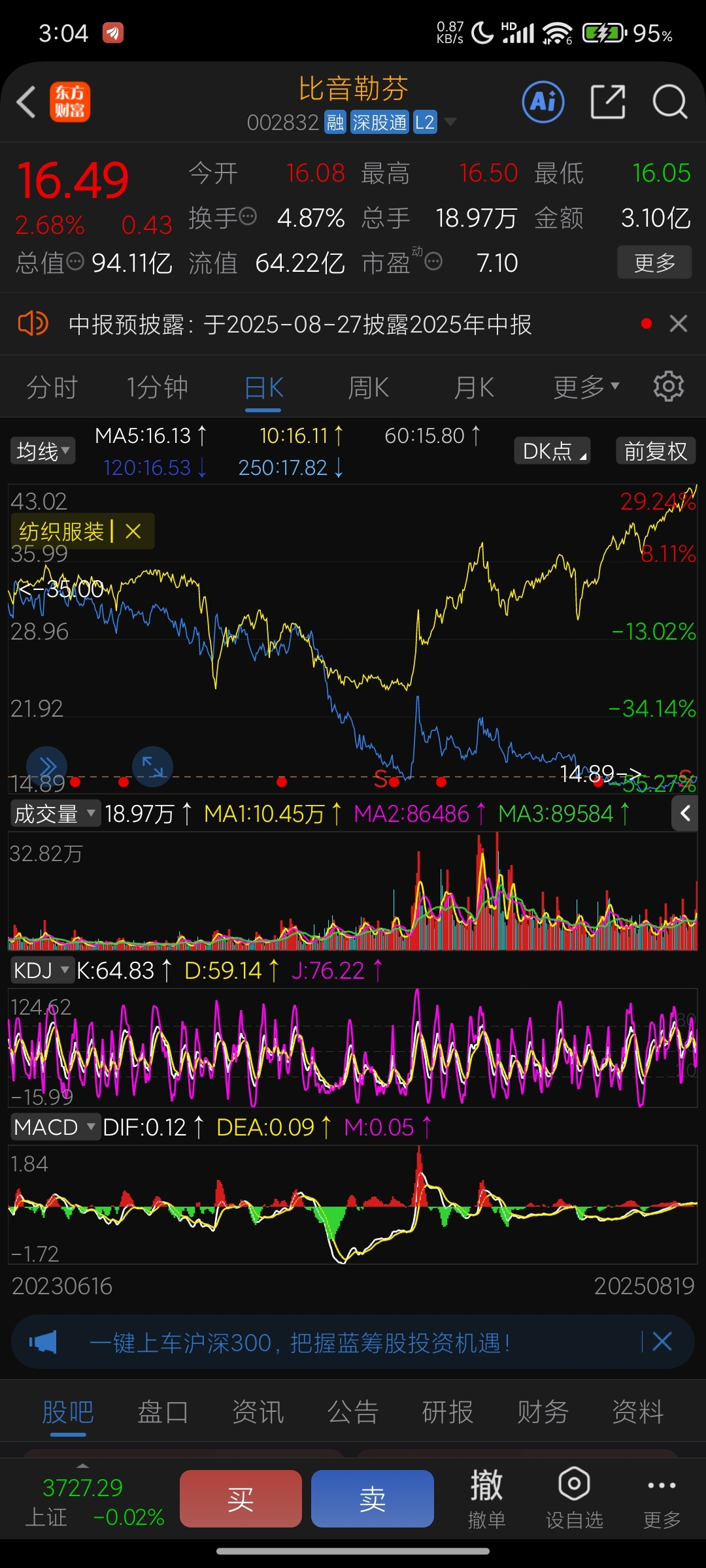Viewport: 706px width, 1568px height.
Task: Open the 成交量 indicator dropdown
Action: click(x=55, y=813)
